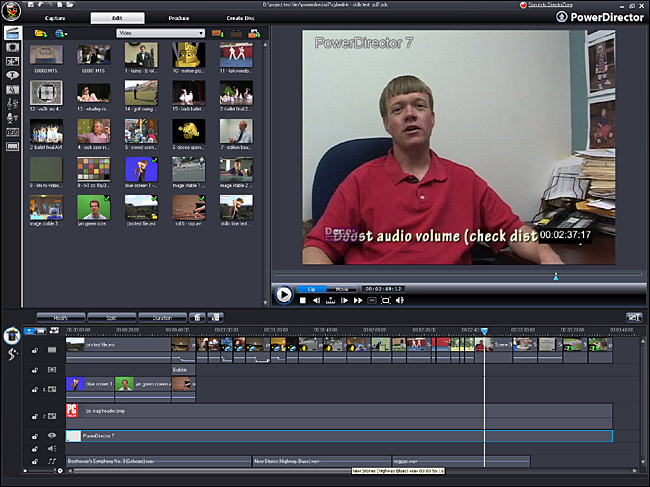Click the Split button

click(x=110, y=317)
